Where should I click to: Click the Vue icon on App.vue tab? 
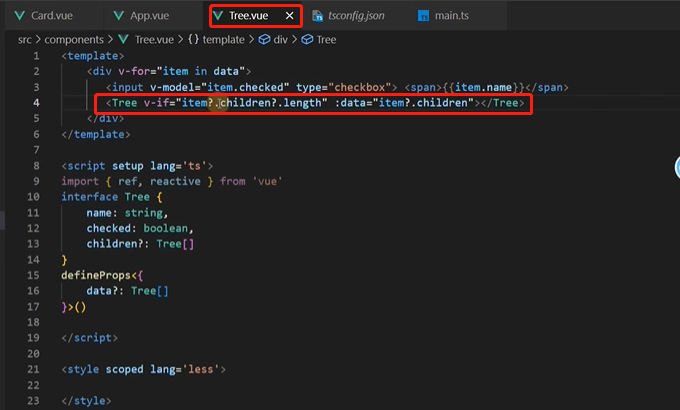point(118,16)
